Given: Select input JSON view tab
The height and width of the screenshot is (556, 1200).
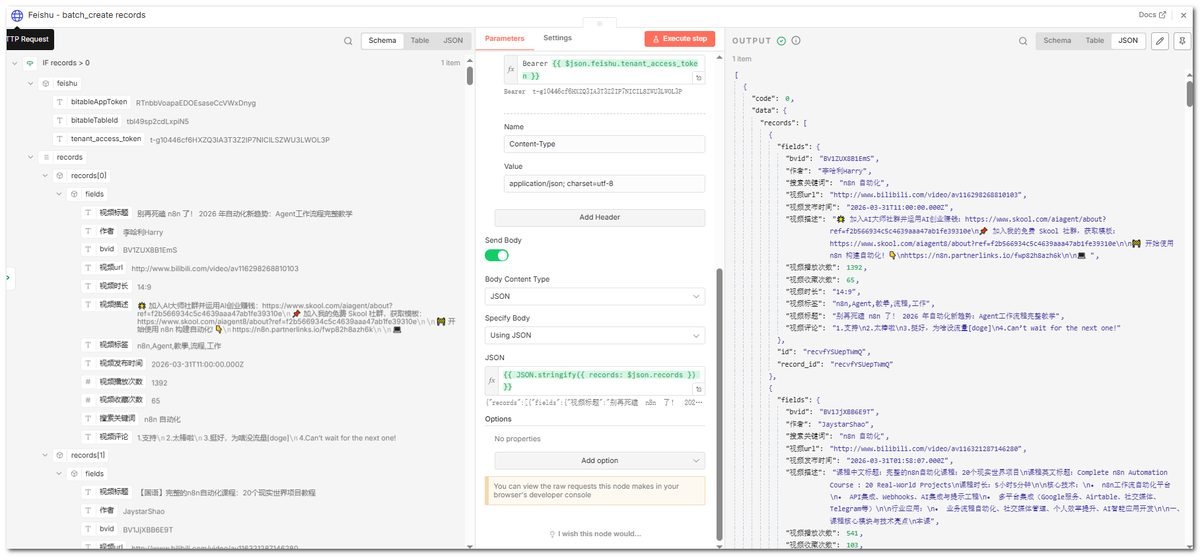Looking at the screenshot, I should [453, 41].
